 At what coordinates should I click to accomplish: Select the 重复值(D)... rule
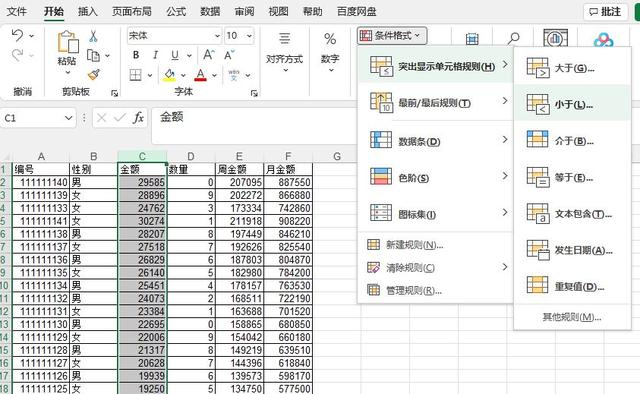tap(572, 286)
